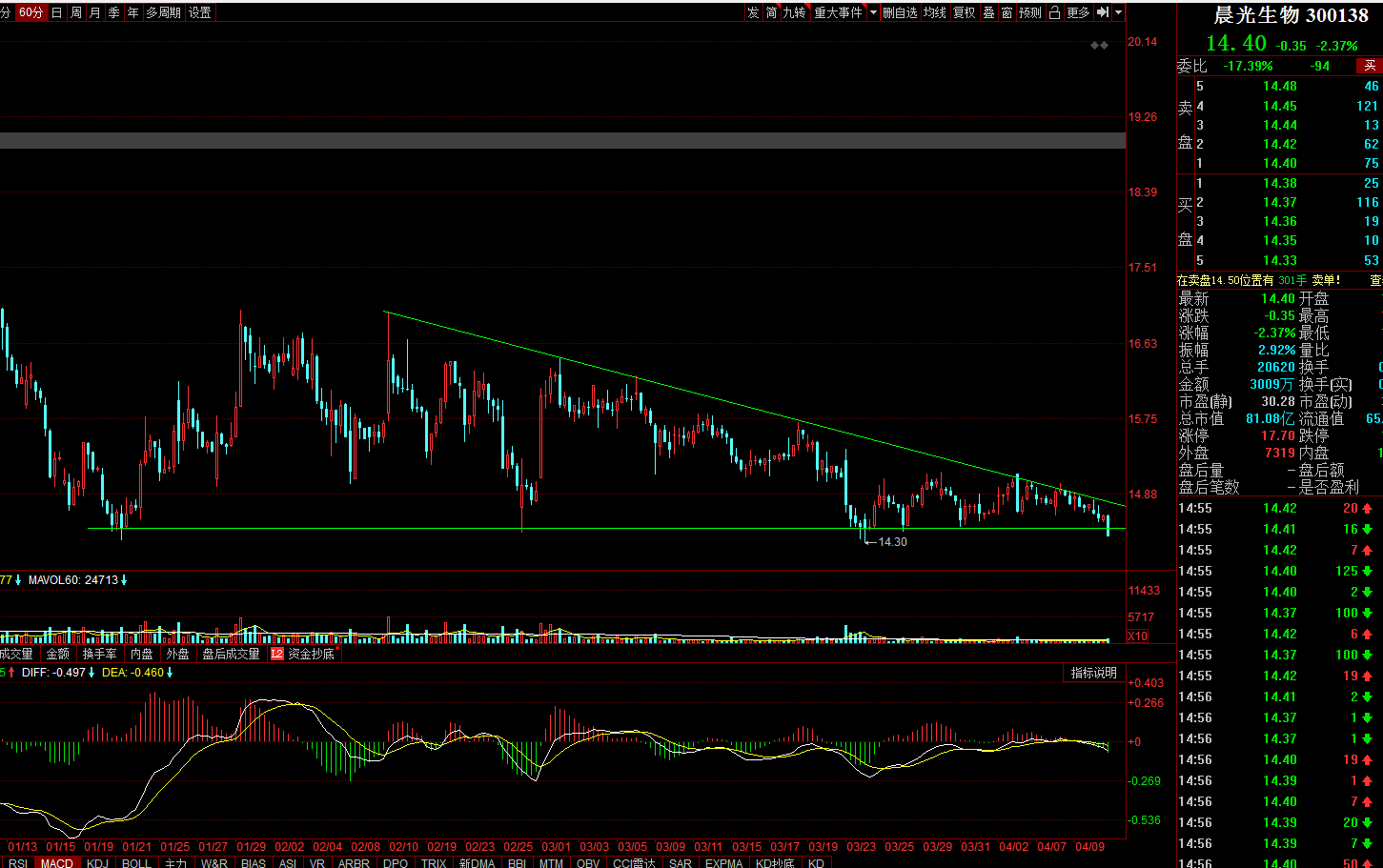Select the 外盘 sub-tab
Viewport: 1383px width, 868px height.
coord(178,654)
